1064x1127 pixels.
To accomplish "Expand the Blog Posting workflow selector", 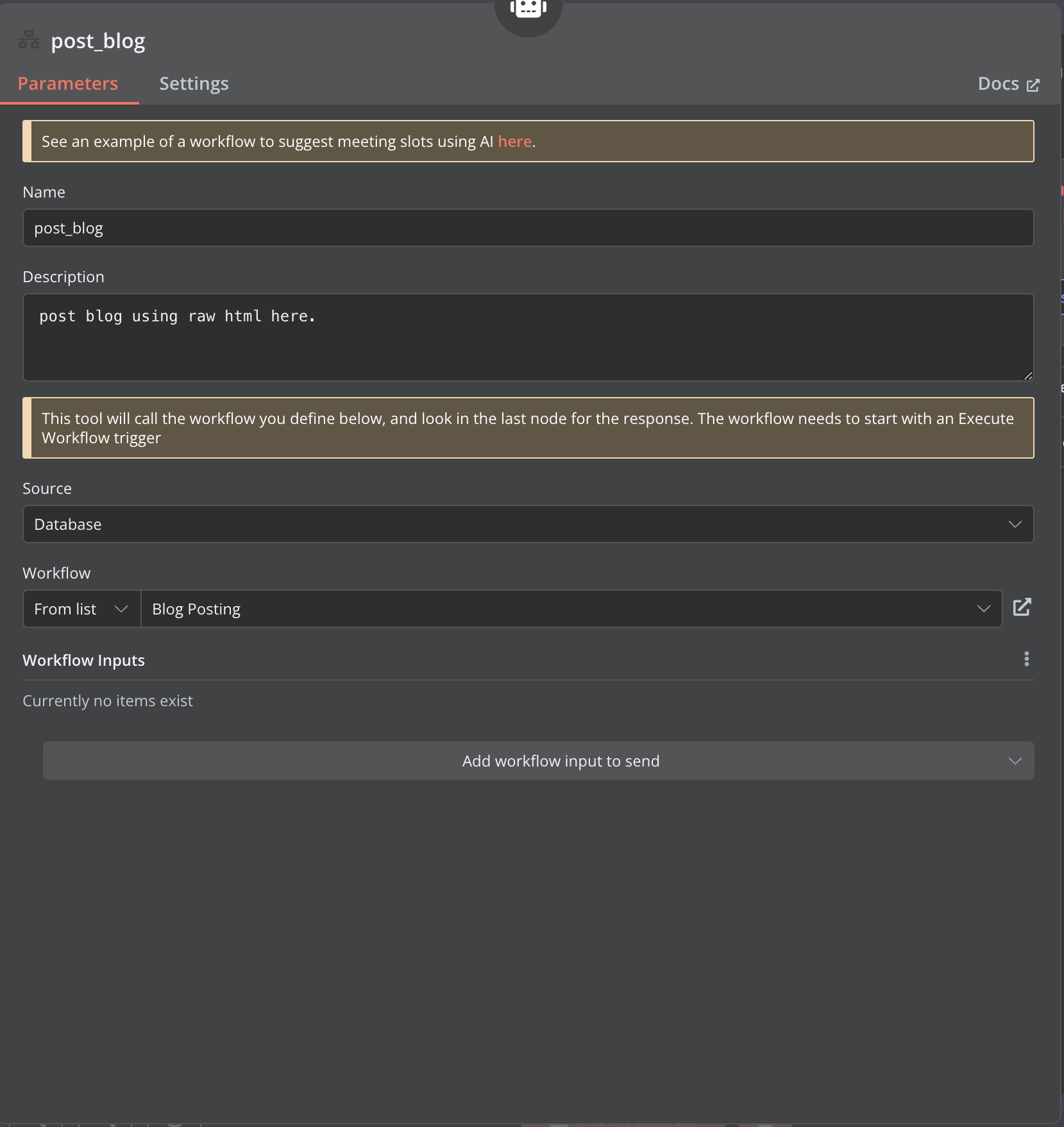I will (x=571, y=609).
